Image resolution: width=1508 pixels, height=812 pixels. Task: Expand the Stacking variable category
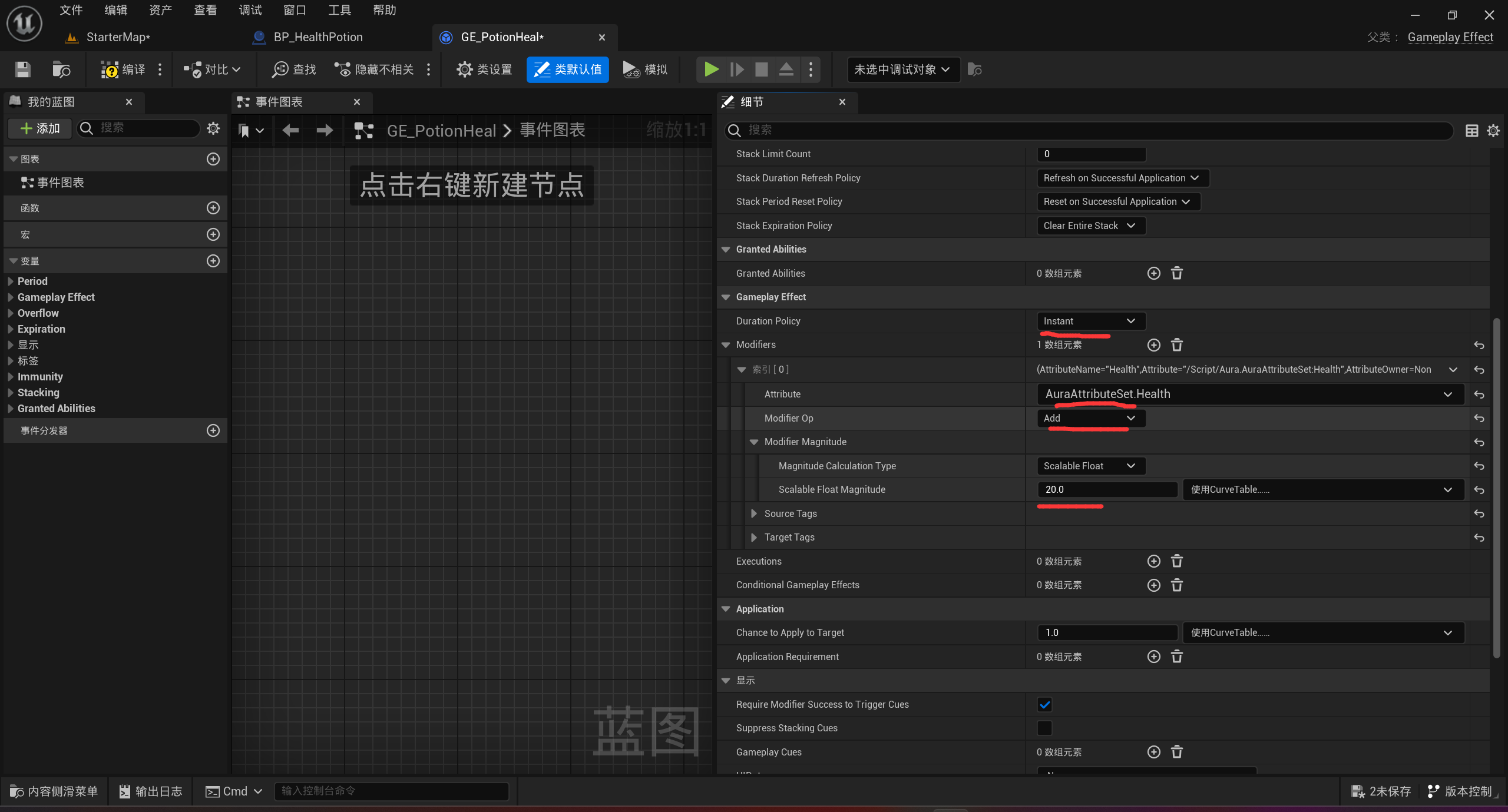coord(11,393)
